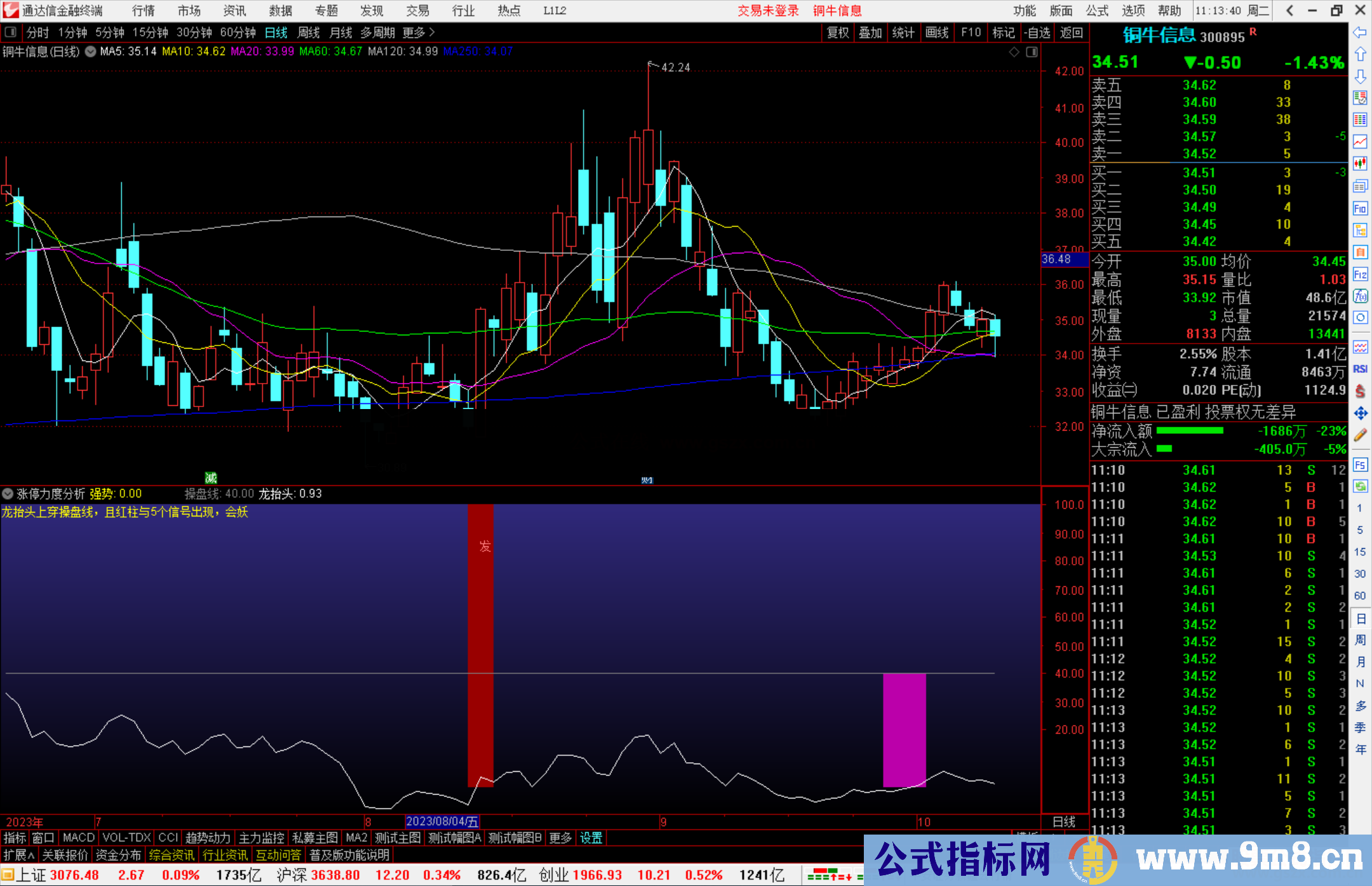Screen dimensions: 1372x886
Task: Click the F12 sidebar icon
Action: click(x=1360, y=274)
